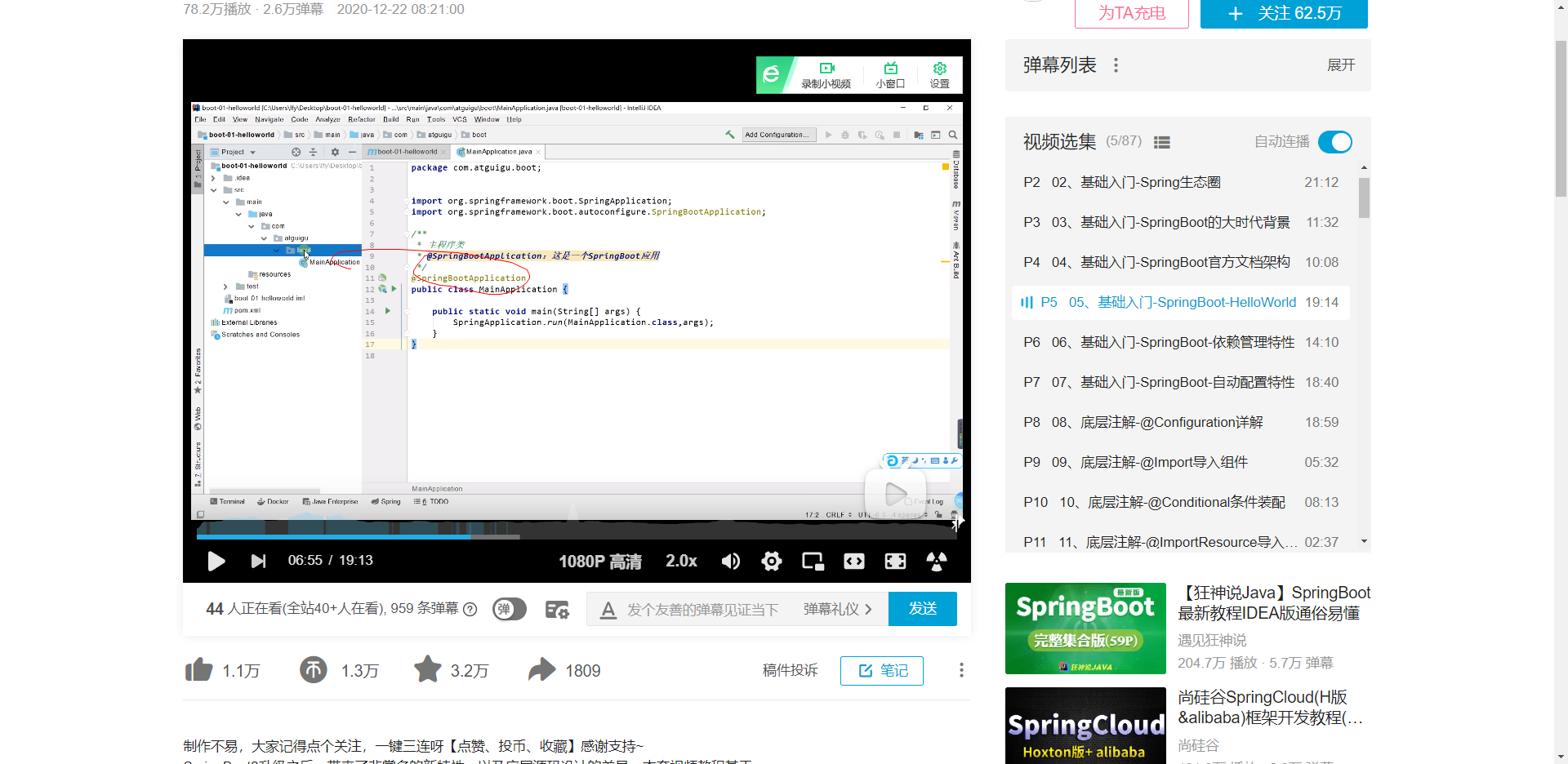Open 狂神说Java SpringBoot video title
The height and width of the screenshot is (764, 1568).
1274,603
